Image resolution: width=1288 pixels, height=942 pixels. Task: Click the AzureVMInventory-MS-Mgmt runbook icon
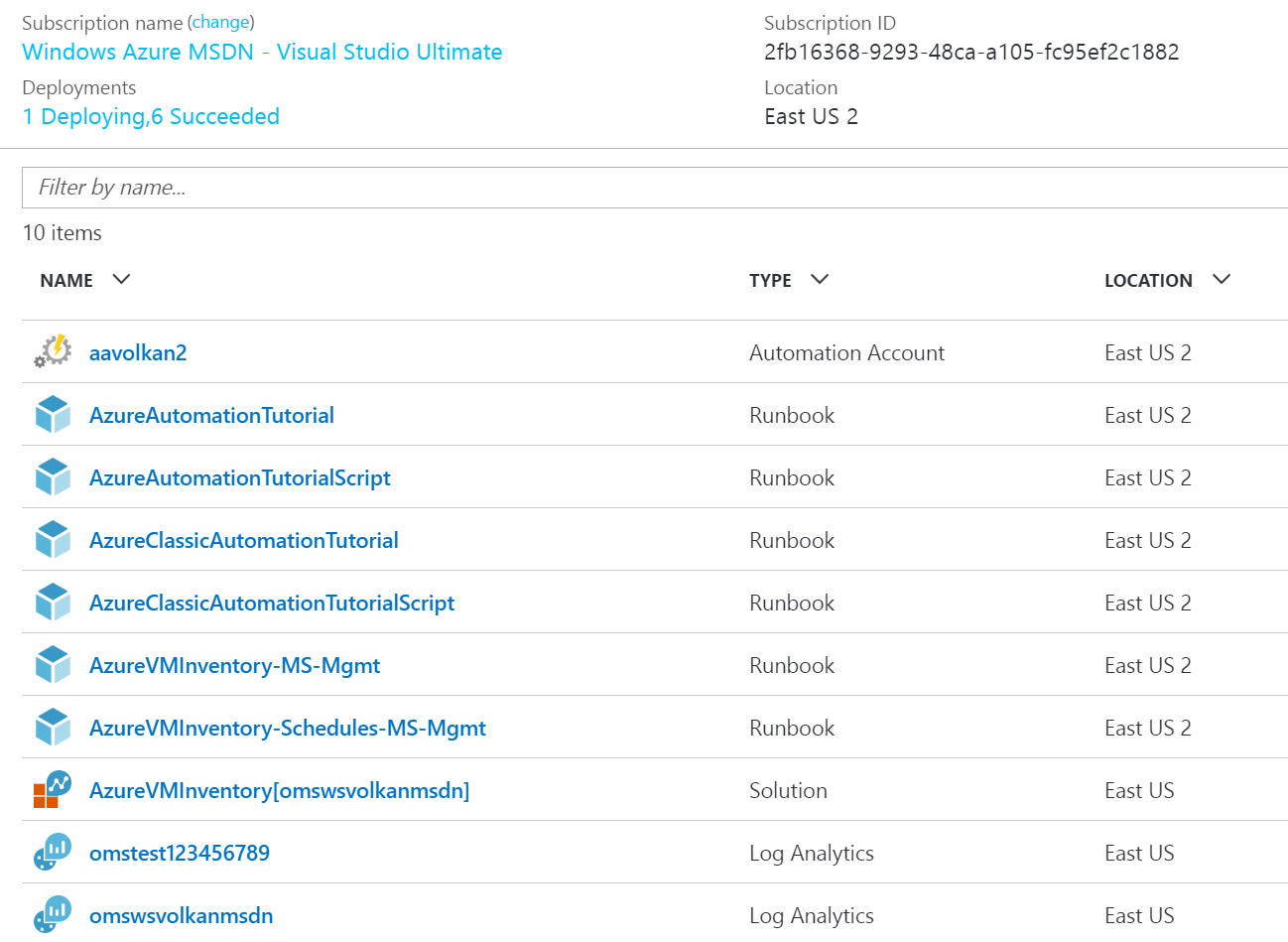[53, 665]
